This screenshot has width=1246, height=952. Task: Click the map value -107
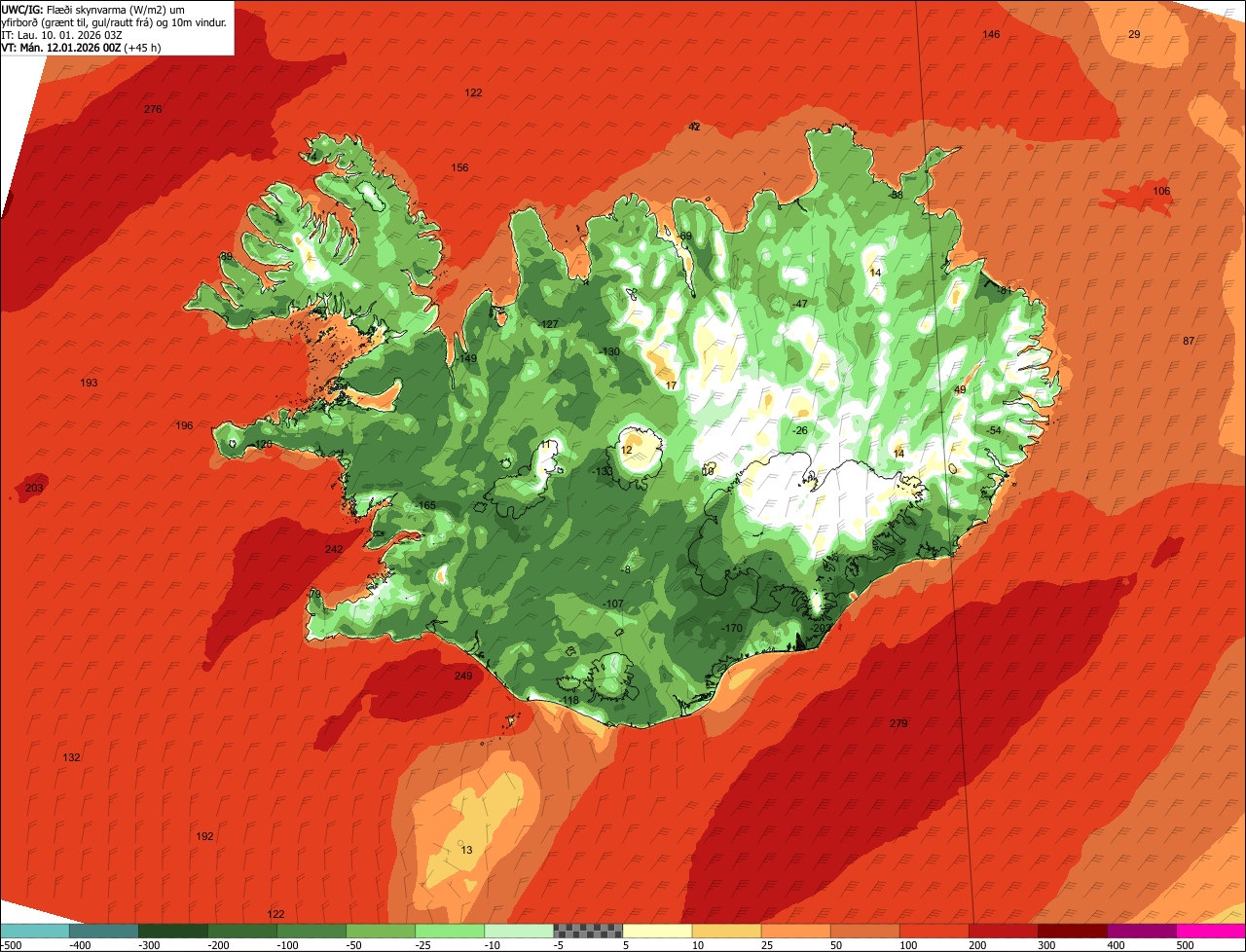coord(612,604)
